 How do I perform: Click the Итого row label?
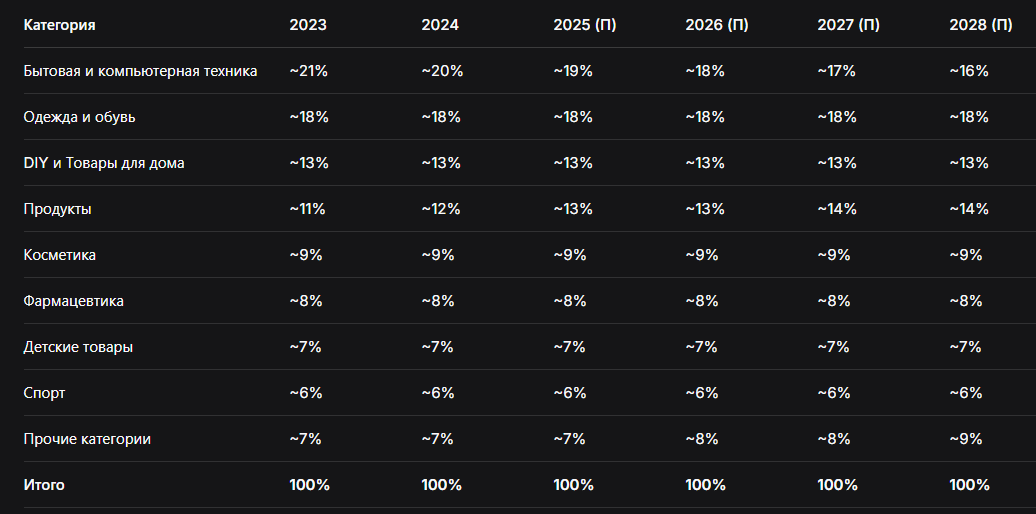(44, 485)
